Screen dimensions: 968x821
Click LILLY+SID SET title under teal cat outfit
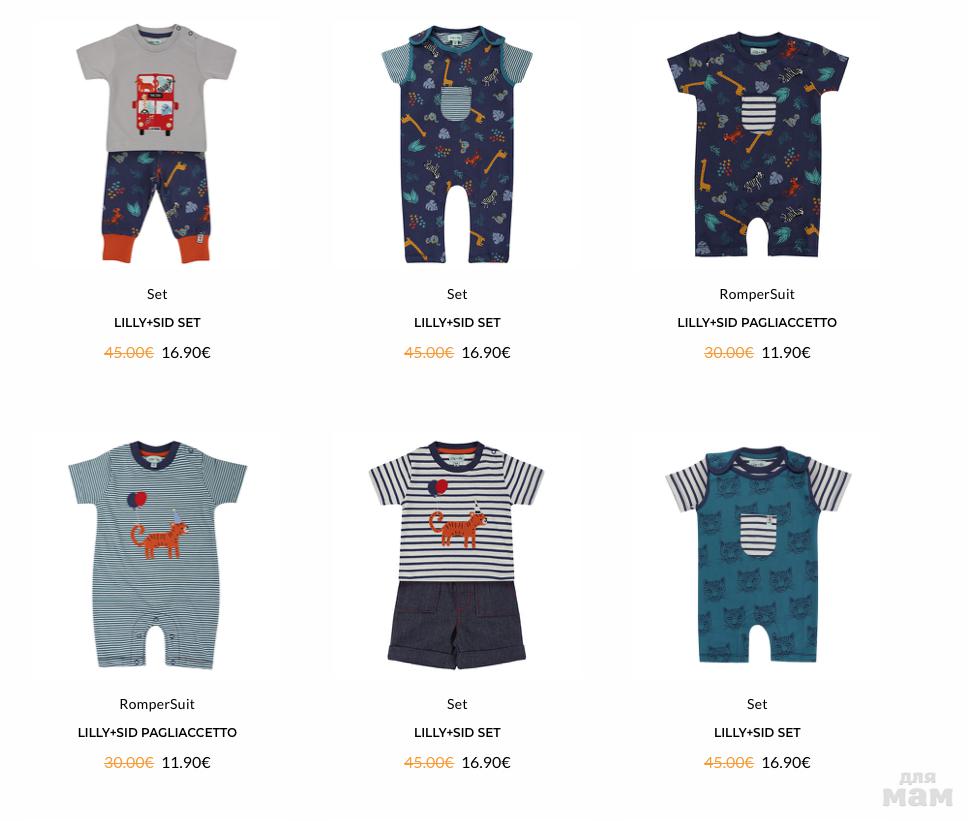pos(757,732)
